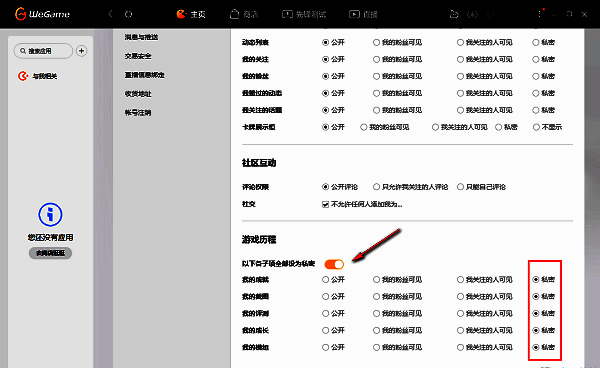Set 动态列表 to 公开

pyautogui.click(x=326, y=42)
